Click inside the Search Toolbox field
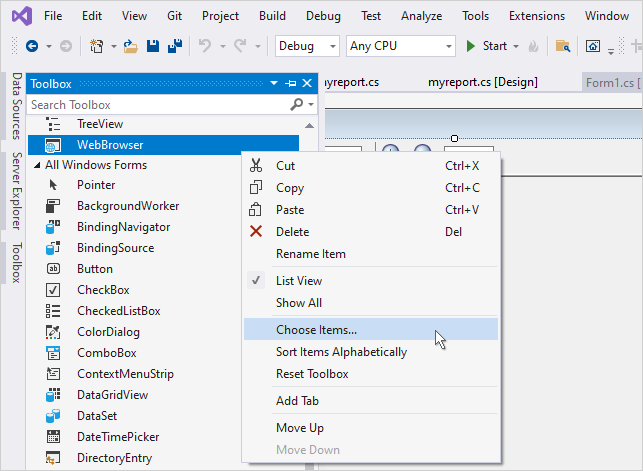 click(155, 104)
